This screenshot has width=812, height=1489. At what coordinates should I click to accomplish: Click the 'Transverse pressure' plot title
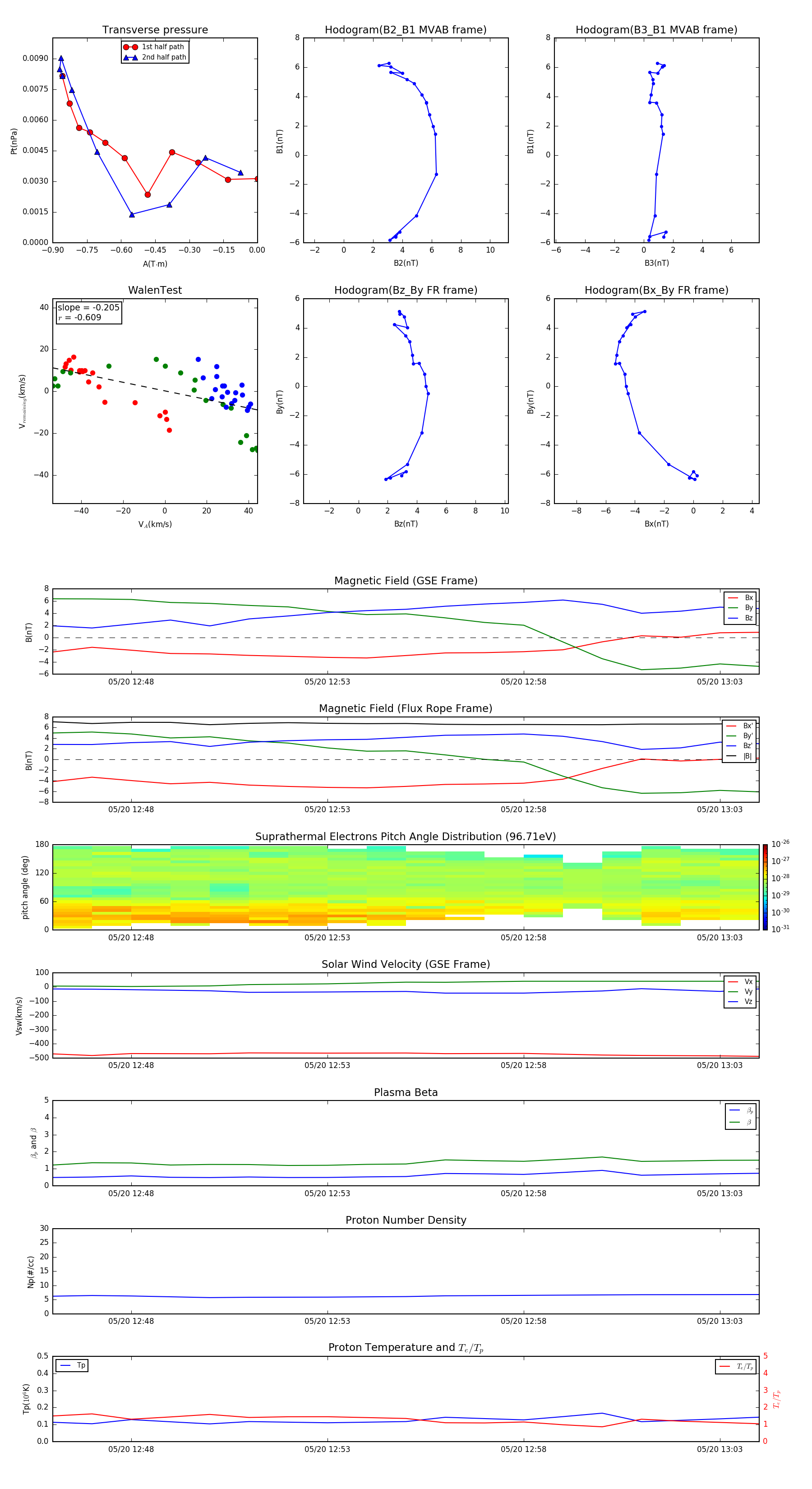155,30
